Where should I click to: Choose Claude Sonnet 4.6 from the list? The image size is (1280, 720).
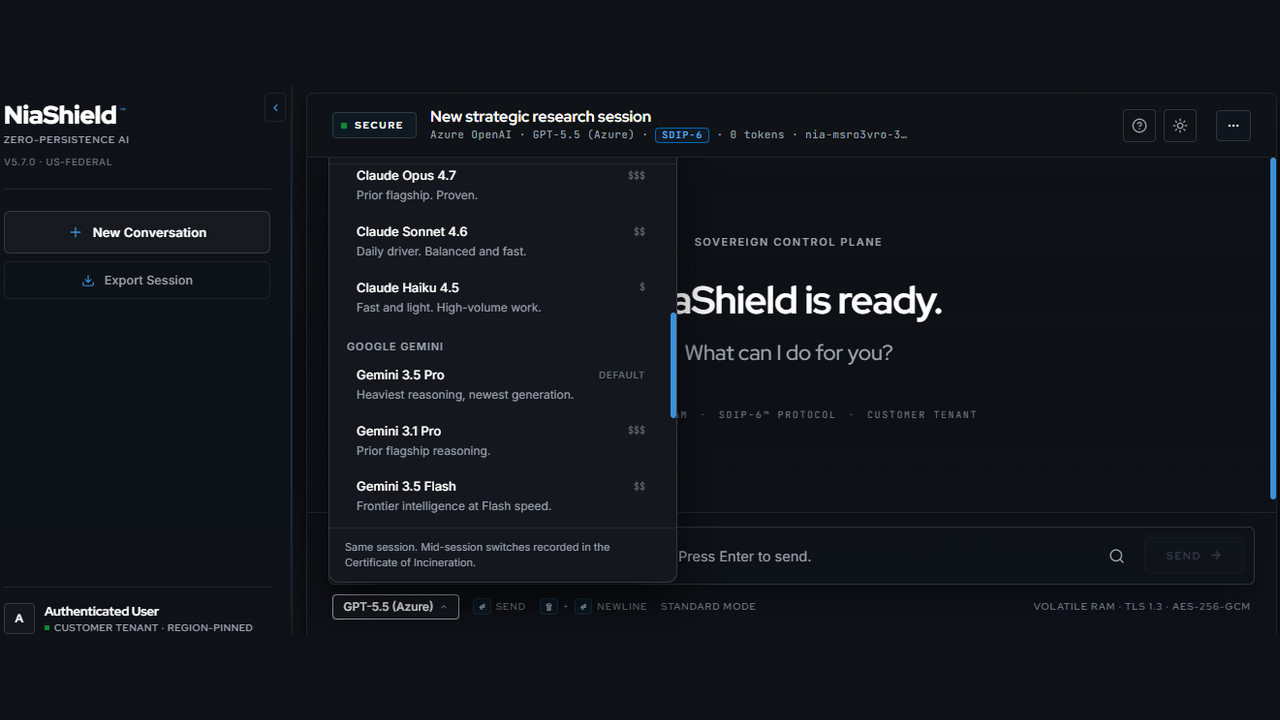click(502, 241)
